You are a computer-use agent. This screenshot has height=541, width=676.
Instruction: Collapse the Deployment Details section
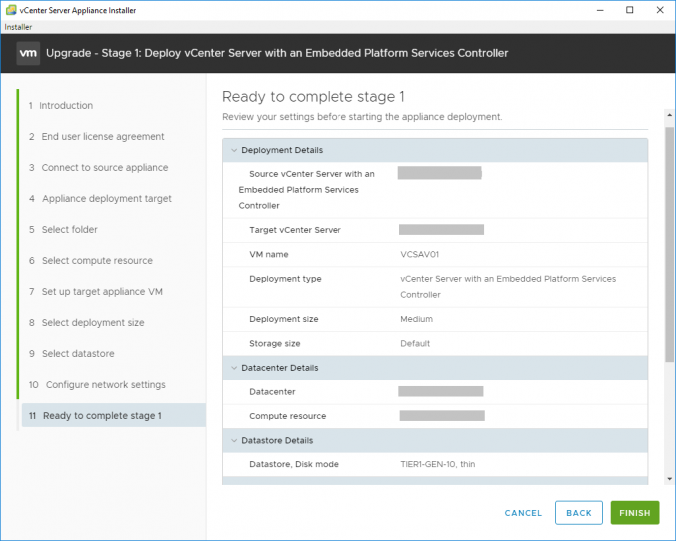coord(234,150)
